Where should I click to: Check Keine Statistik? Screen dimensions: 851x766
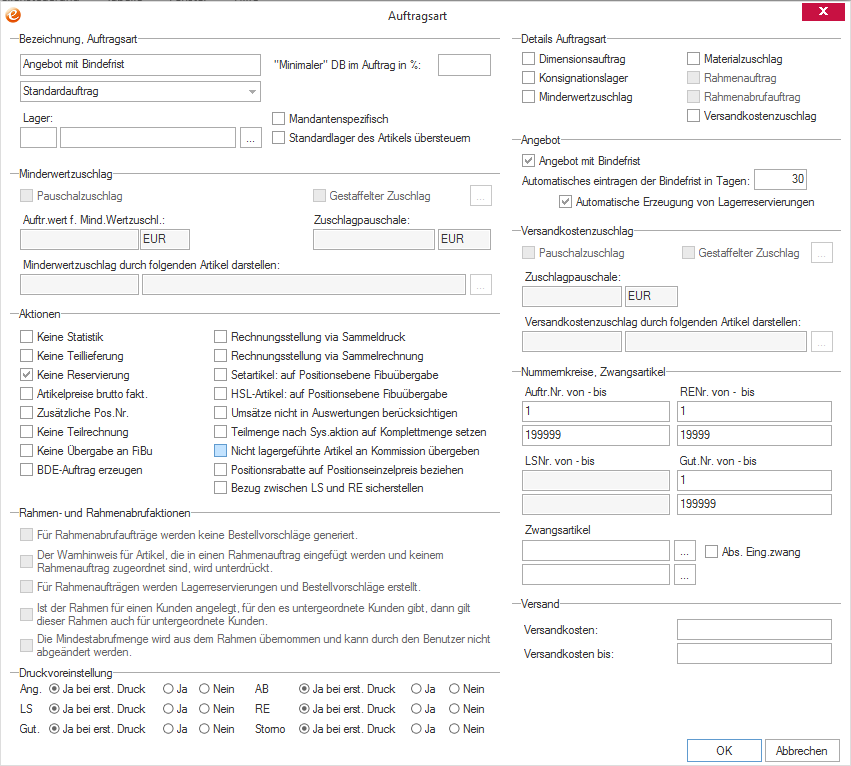[x=27, y=337]
